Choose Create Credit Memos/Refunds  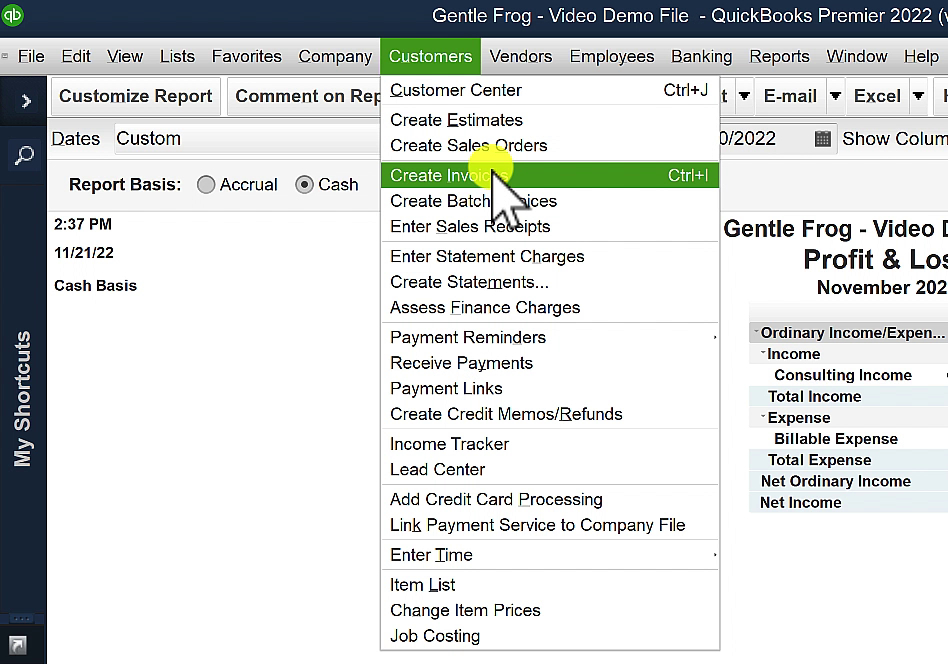coord(550,414)
